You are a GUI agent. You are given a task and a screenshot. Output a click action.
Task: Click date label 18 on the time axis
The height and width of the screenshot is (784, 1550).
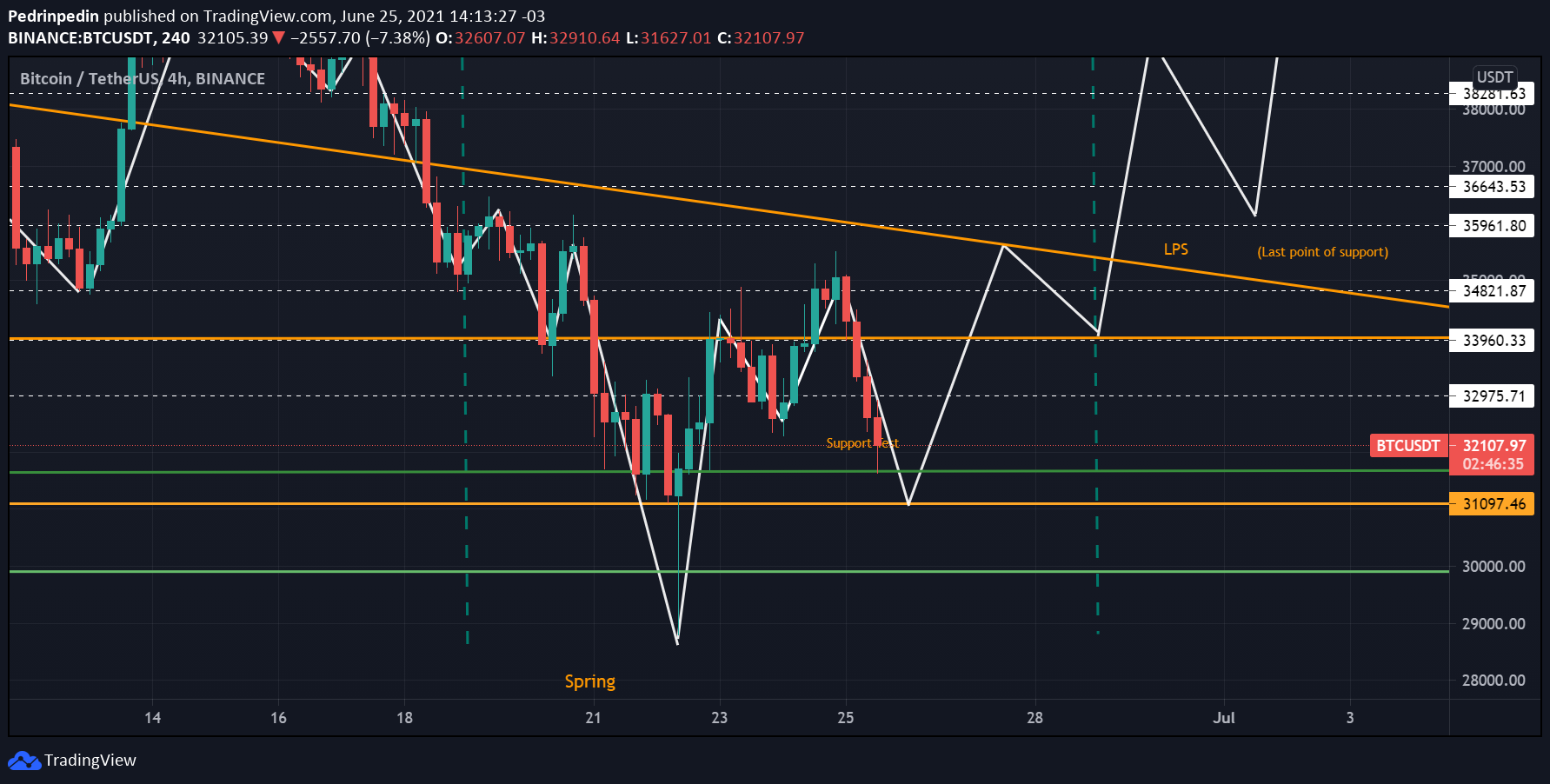tap(404, 718)
